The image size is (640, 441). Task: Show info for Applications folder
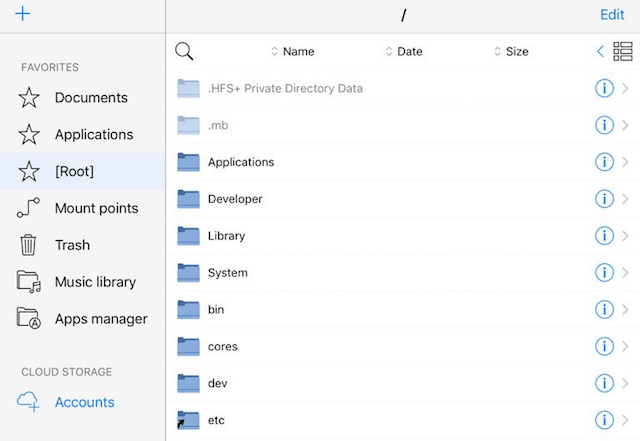pos(604,162)
